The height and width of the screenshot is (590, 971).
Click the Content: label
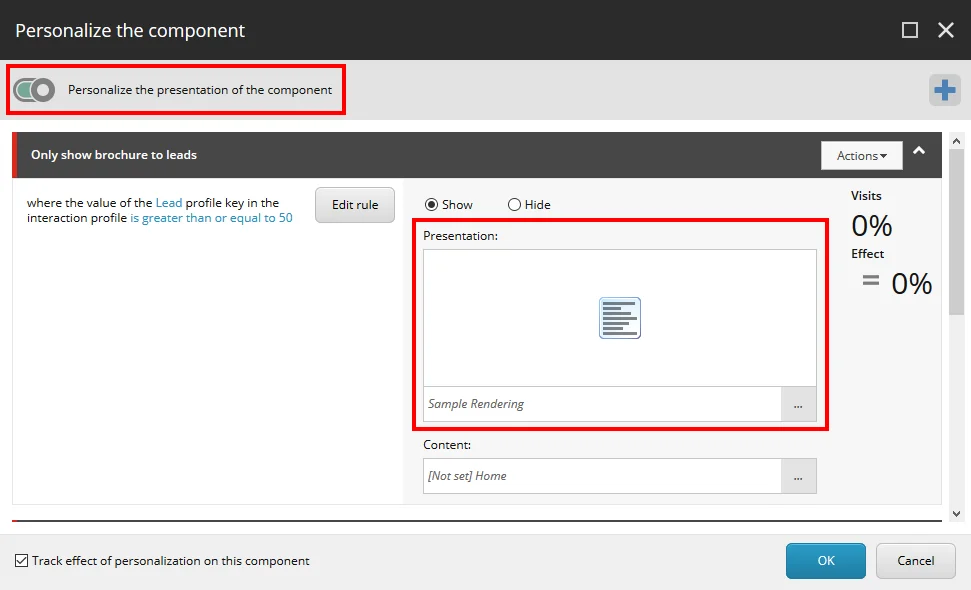tap(447, 445)
